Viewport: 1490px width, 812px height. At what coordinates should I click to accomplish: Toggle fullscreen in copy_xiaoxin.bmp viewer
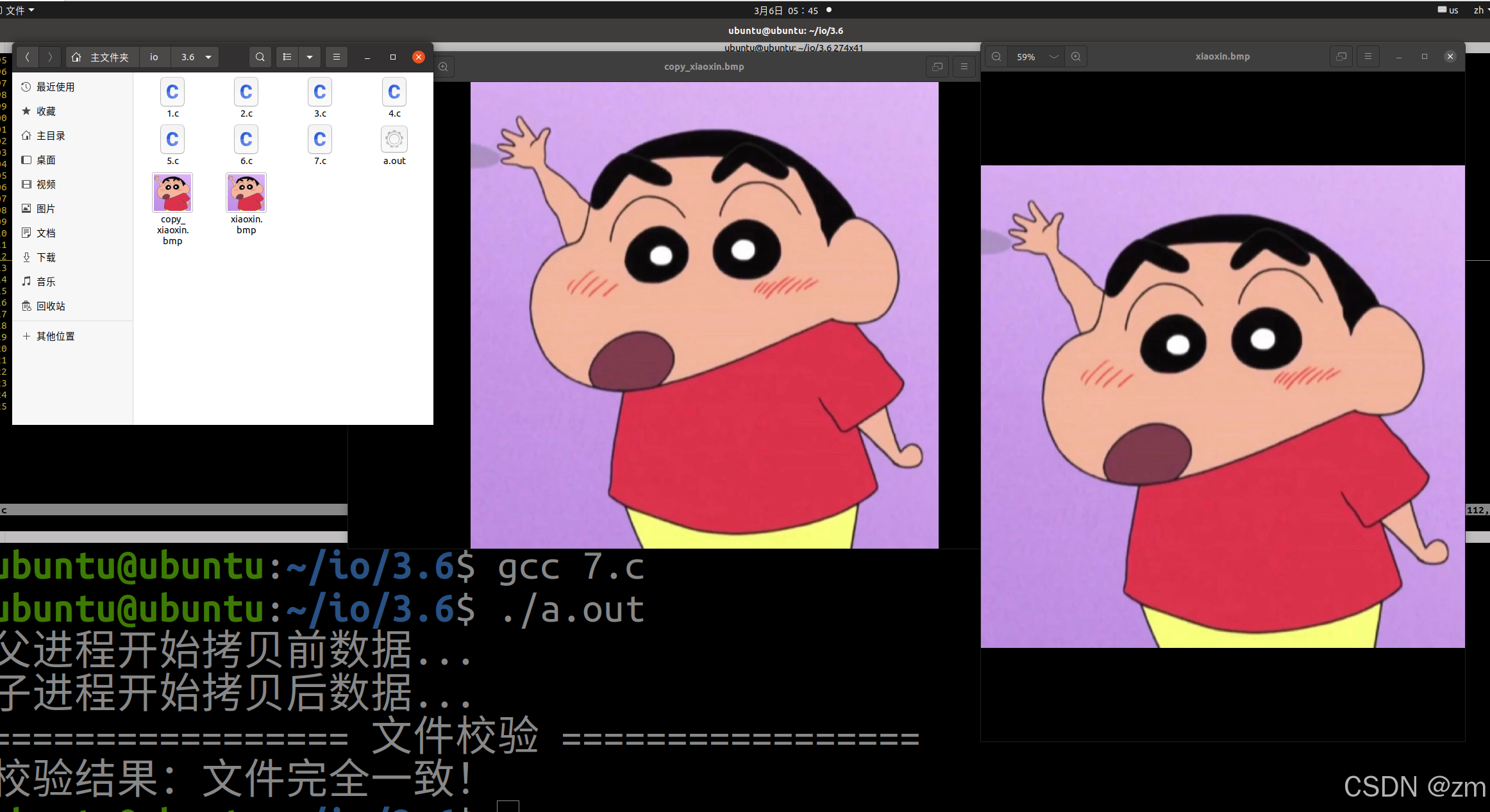coord(937,67)
